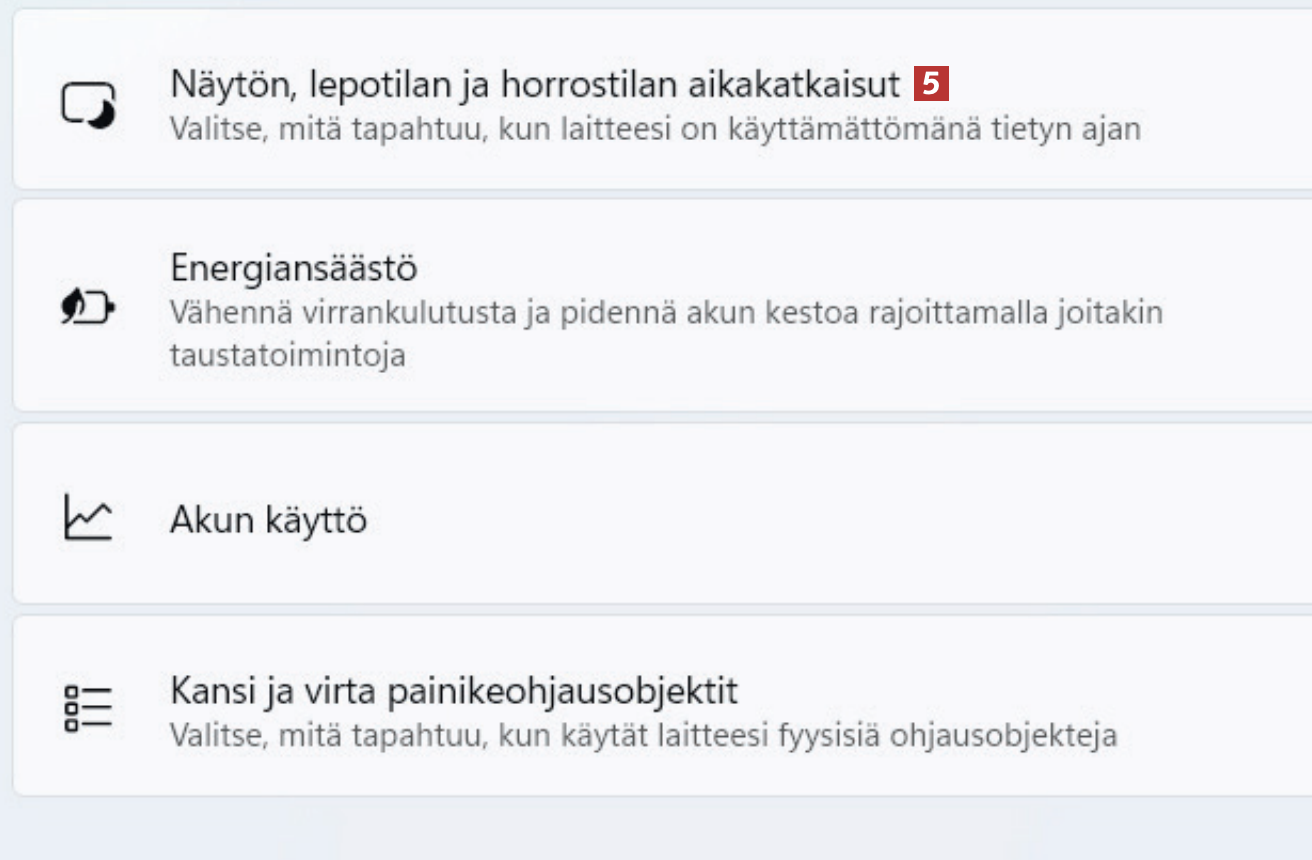Select Kansi ja virta painikeohjausobjektit heading
Viewport: 1312px width, 860px height.
pos(454,691)
